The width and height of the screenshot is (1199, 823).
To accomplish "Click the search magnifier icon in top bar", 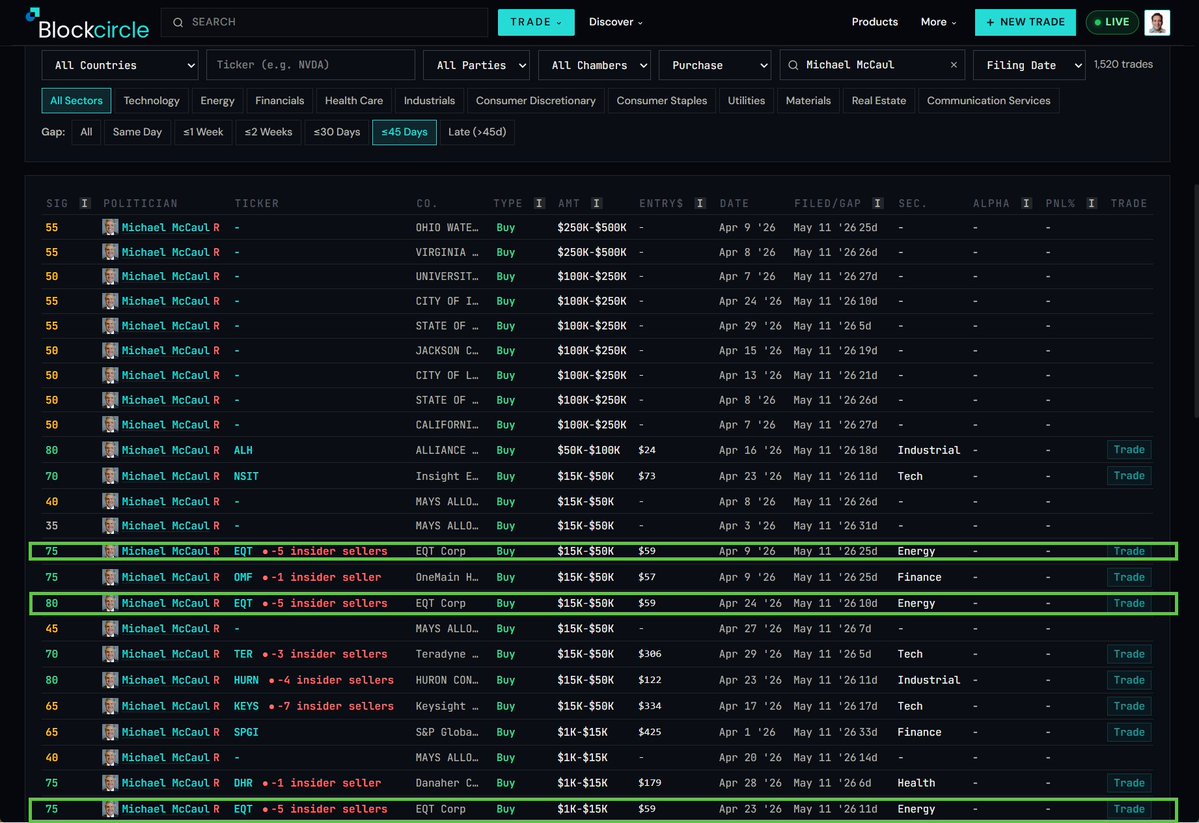I will 178,22.
